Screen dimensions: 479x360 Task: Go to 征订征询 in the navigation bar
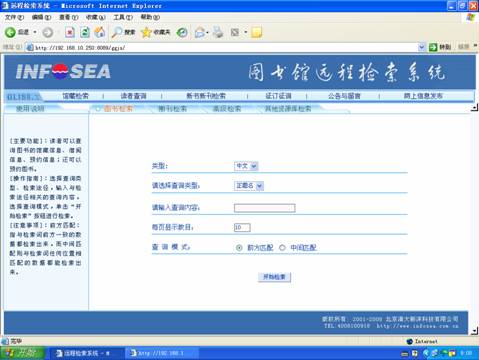coord(278,96)
